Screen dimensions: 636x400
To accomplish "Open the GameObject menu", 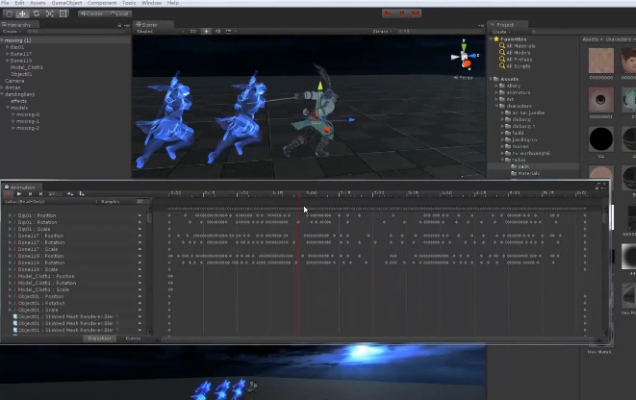I will pyautogui.click(x=62, y=3).
